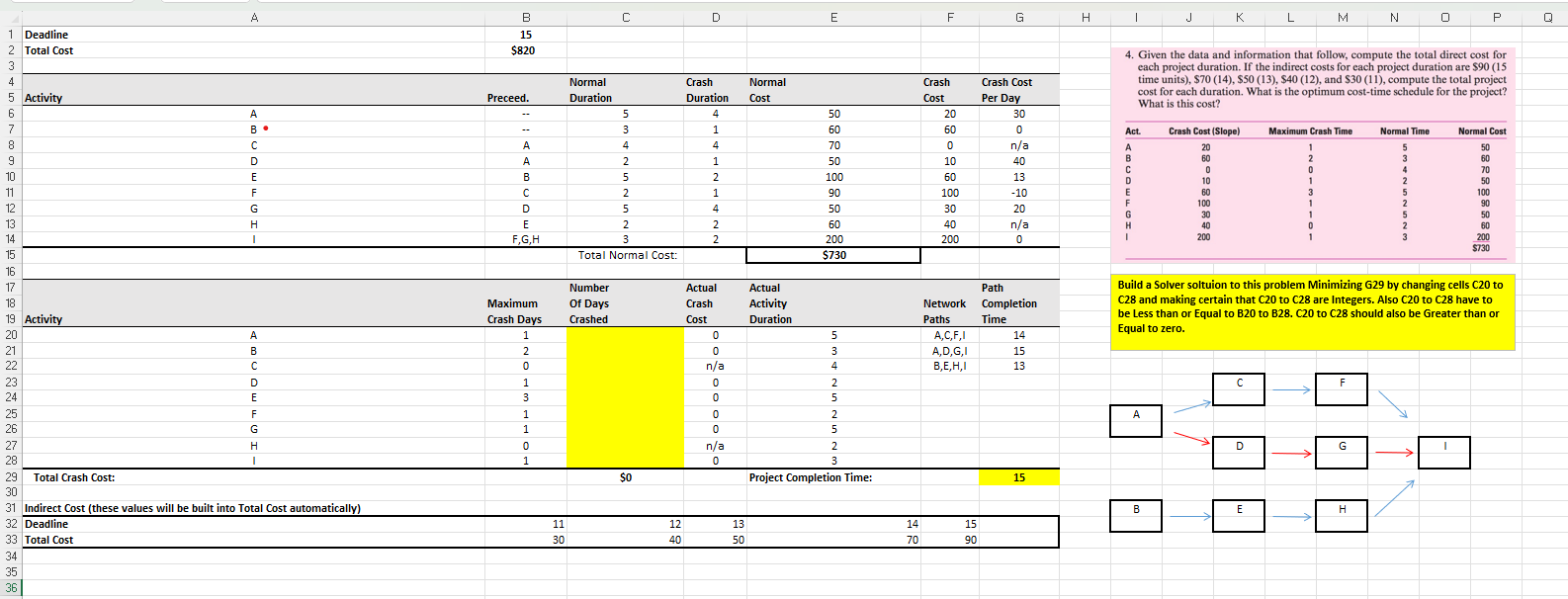Select the 'Total Cost' label in row 2

49,50
